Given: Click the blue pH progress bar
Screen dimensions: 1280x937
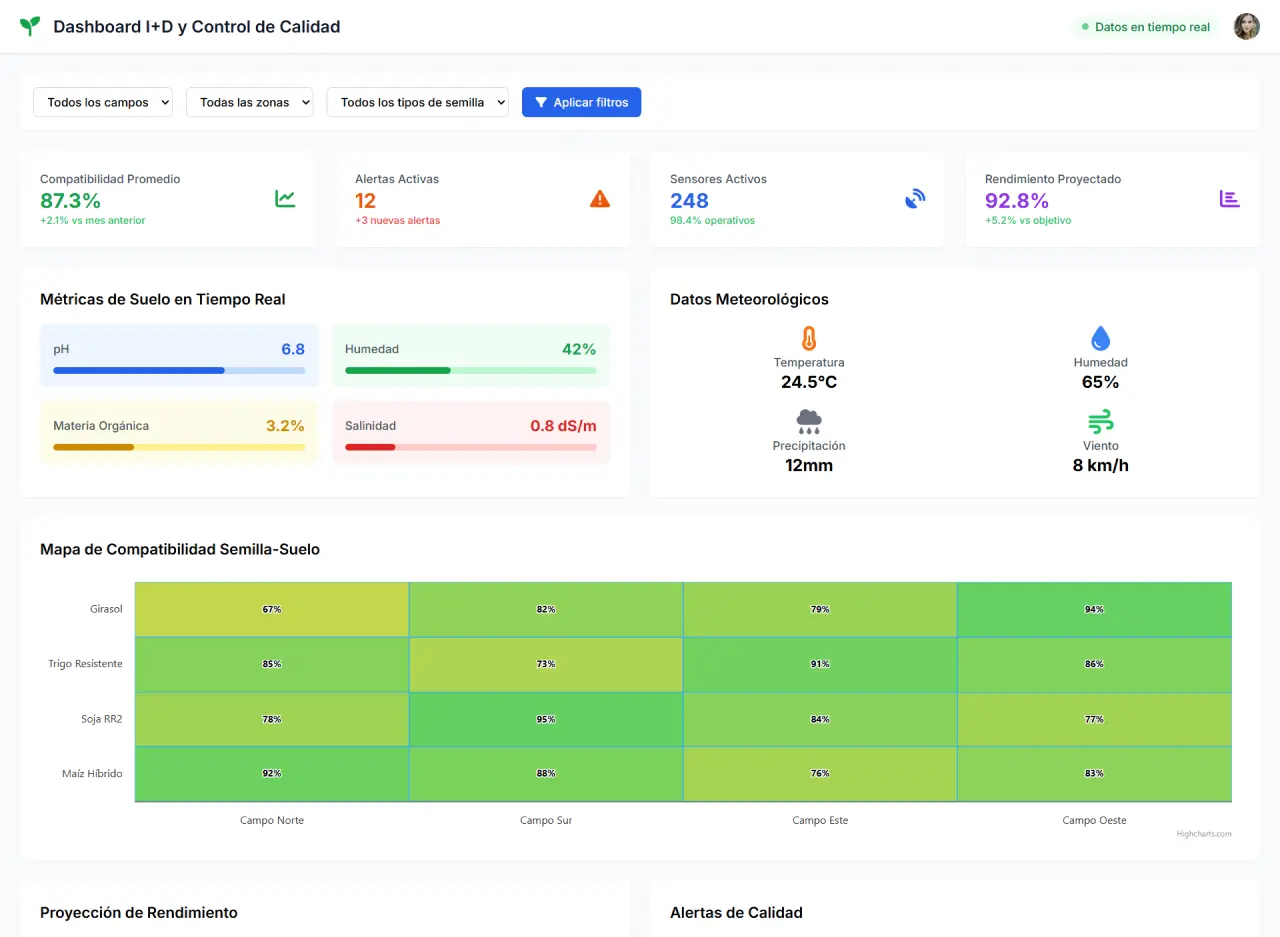Looking at the screenshot, I should [179, 370].
